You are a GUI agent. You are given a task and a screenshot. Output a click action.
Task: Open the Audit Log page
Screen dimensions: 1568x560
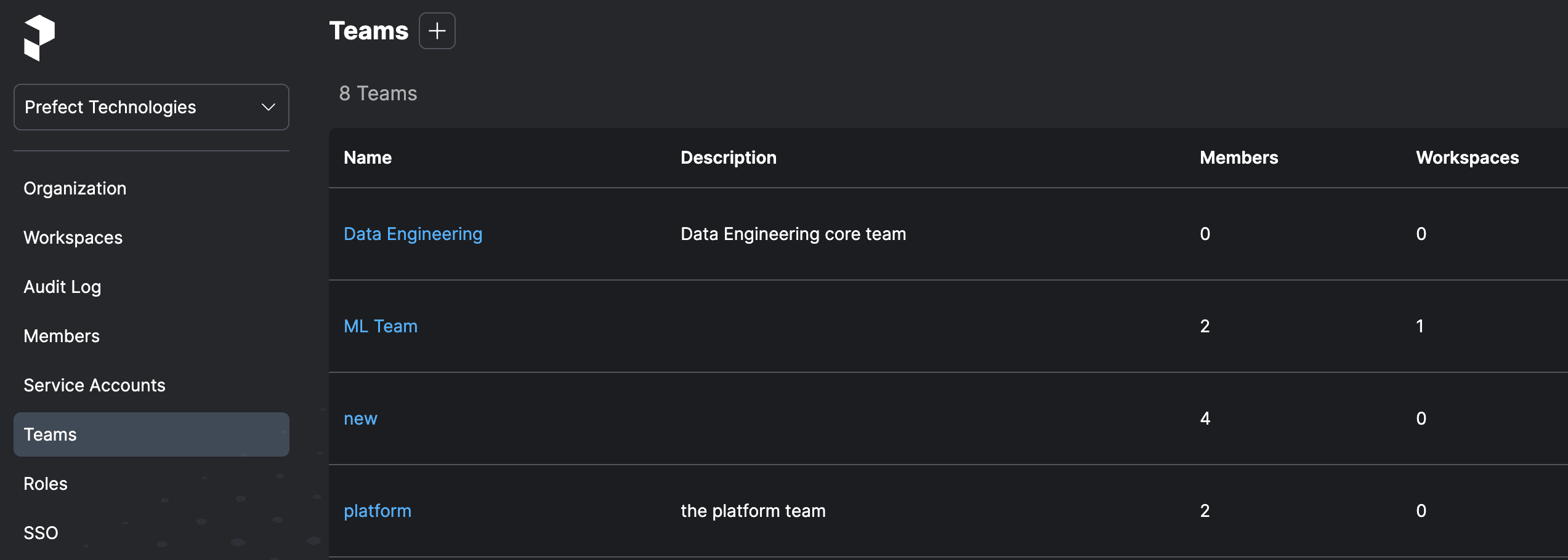[62, 287]
